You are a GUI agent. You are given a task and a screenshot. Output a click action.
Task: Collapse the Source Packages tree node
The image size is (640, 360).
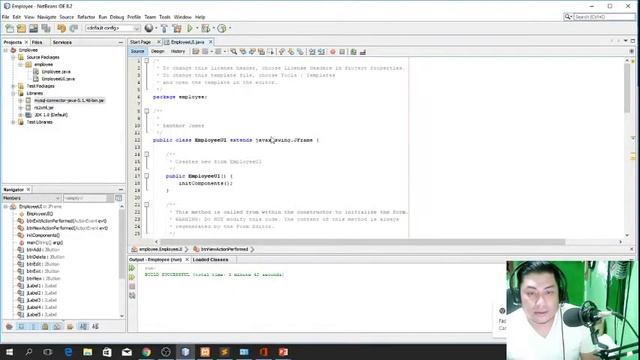tap(13, 57)
